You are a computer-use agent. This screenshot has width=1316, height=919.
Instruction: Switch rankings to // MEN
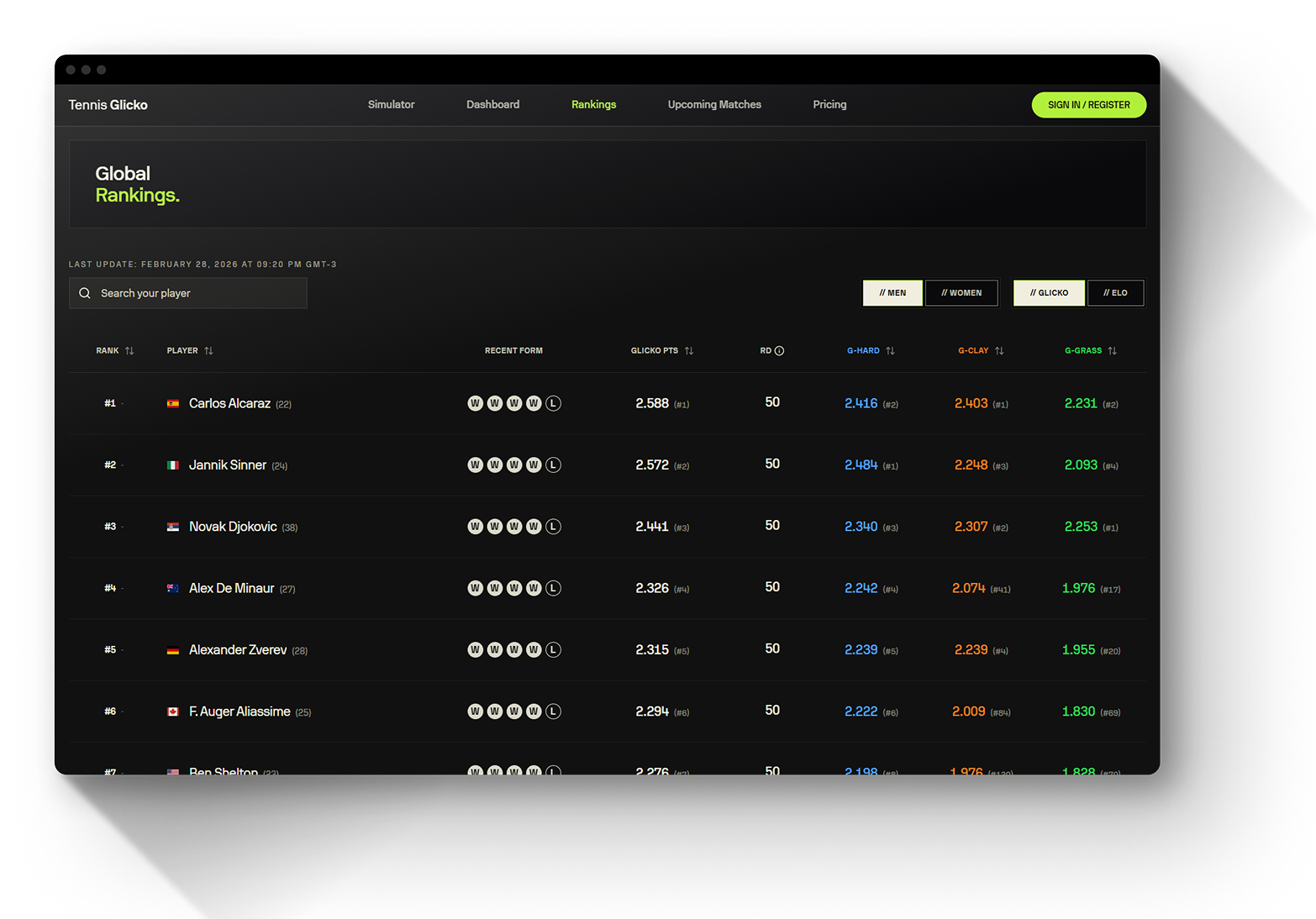[892, 293]
